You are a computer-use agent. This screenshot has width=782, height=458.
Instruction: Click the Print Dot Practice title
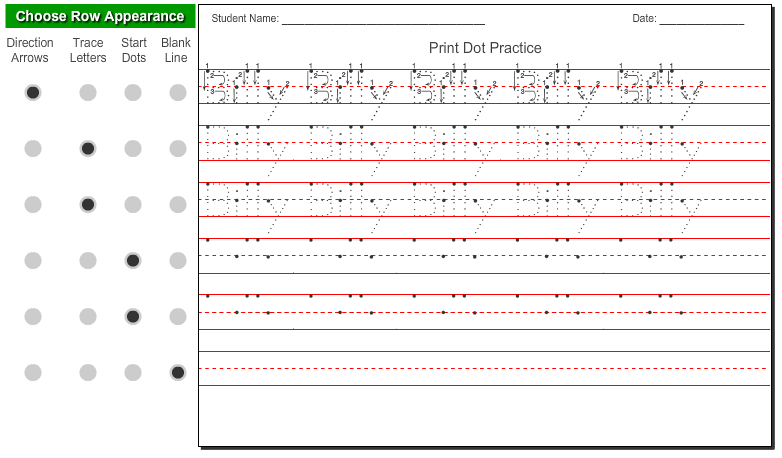(x=485, y=48)
